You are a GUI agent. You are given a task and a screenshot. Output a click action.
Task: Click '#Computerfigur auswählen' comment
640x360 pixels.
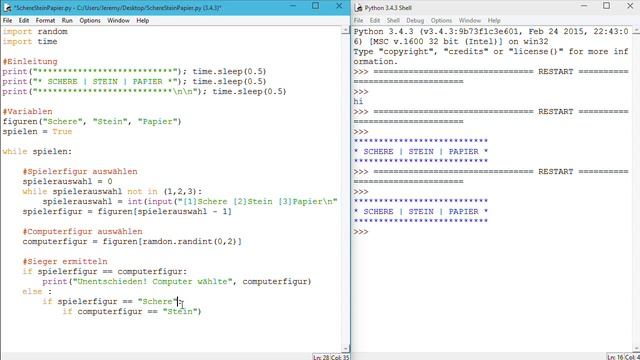pos(82,231)
